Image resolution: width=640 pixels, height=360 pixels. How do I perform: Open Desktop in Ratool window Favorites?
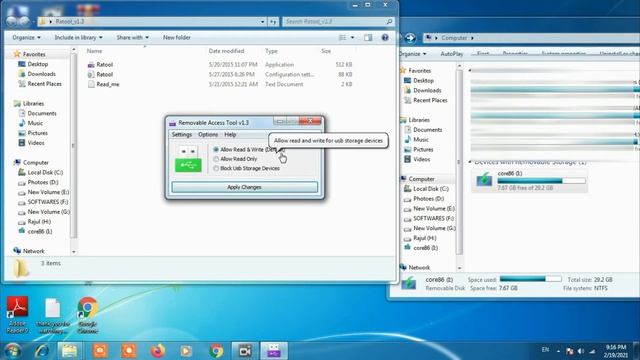(33, 64)
